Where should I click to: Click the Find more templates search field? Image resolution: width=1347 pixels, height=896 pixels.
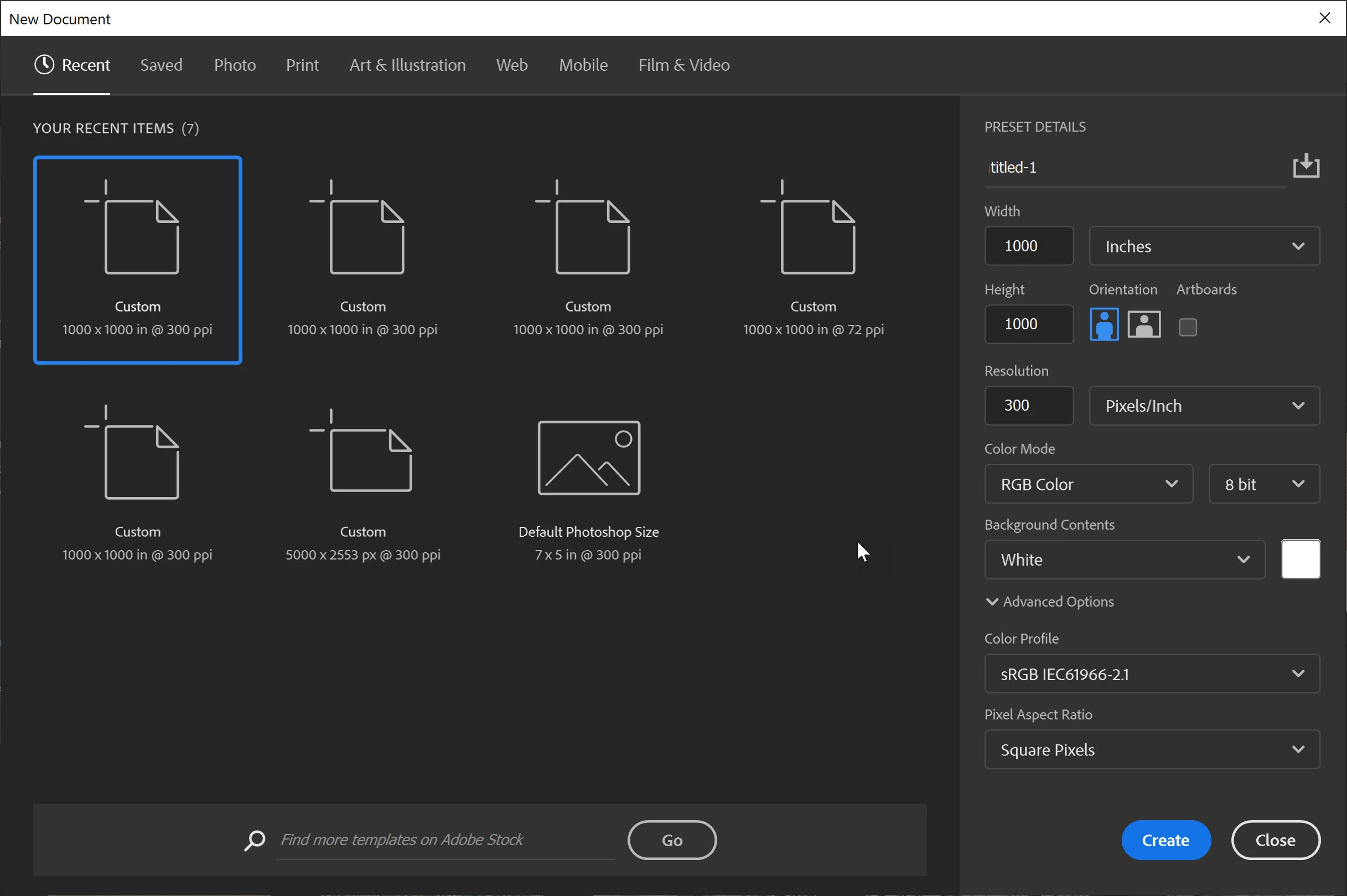coord(444,840)
